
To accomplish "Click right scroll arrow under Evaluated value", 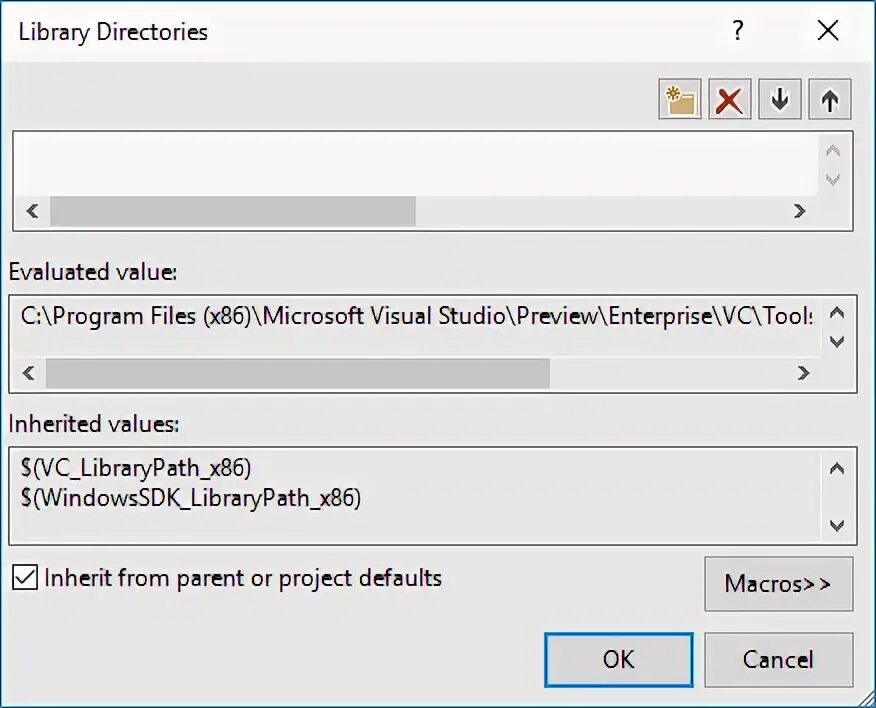I will pyautogui.click(x=803, y=373).
